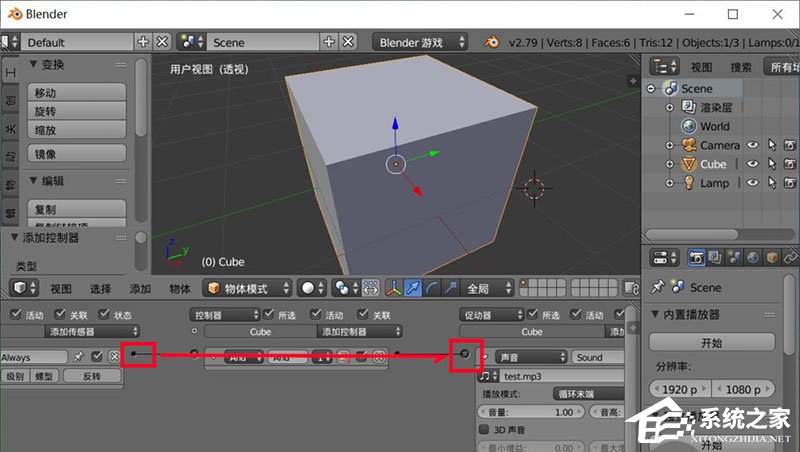Click the music note icon beside test.mp3
Screen dimensions: 800x452
click(486, 376)
